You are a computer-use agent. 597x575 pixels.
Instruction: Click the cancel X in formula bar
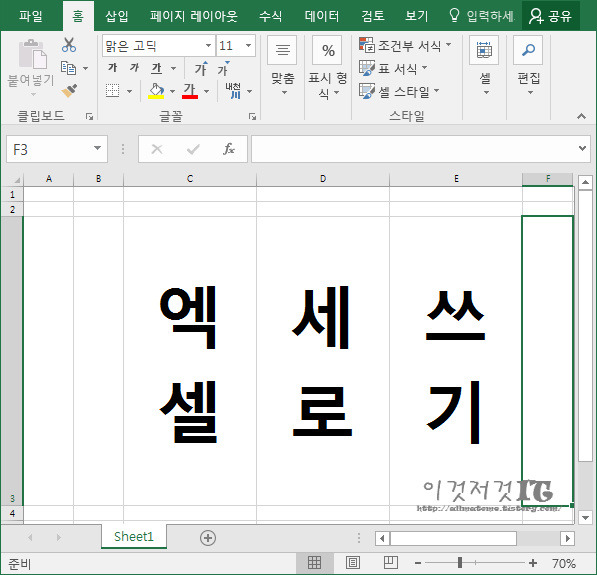157,149
